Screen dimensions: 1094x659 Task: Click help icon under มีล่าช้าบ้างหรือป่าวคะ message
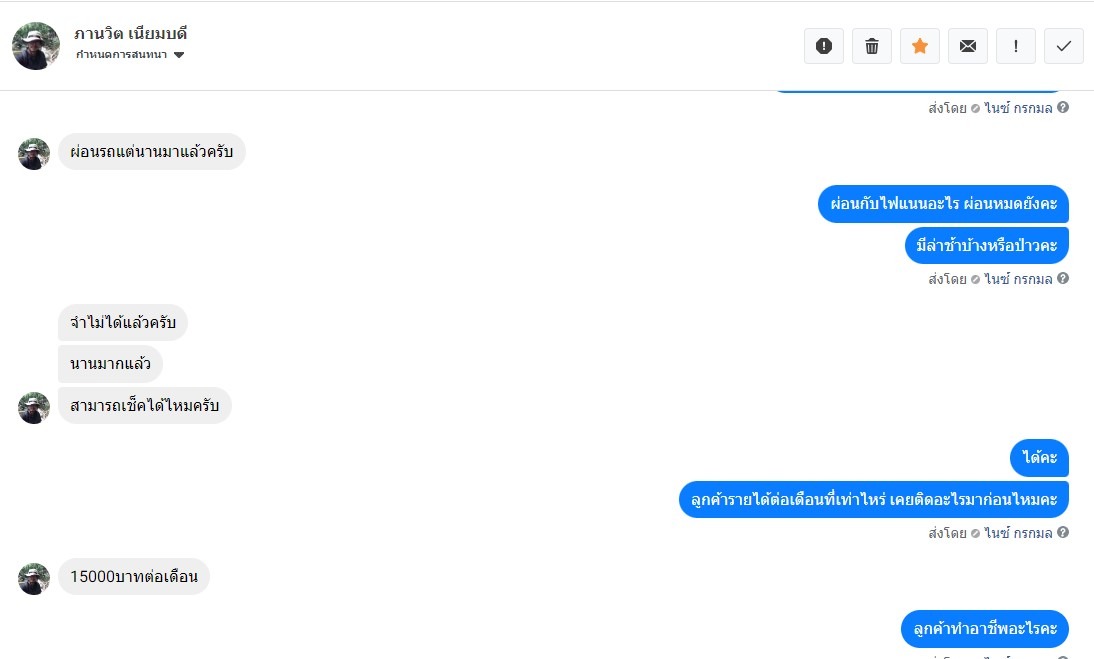[1063, 279]
